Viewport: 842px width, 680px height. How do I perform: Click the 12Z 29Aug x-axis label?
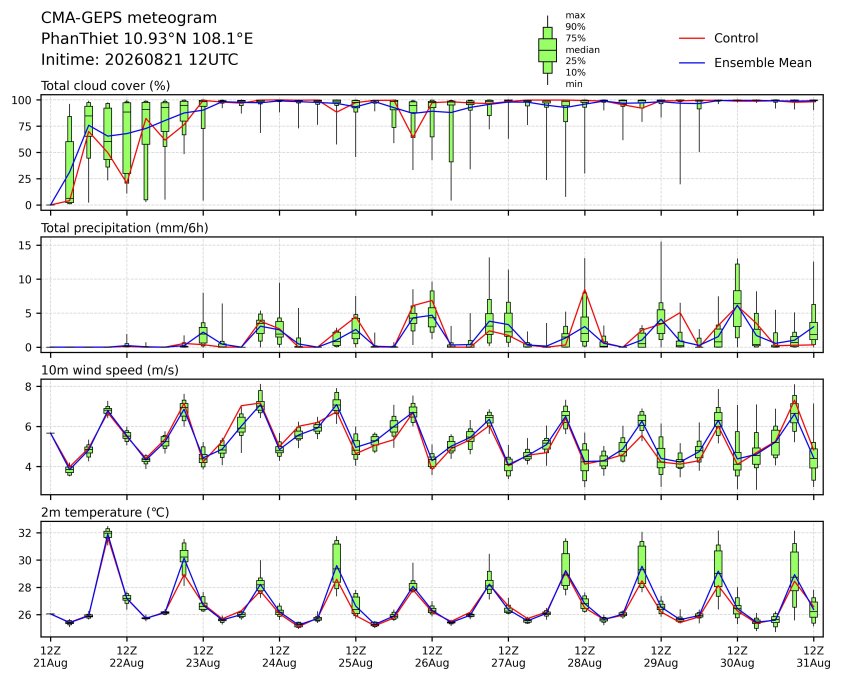[x=660, y=657]
